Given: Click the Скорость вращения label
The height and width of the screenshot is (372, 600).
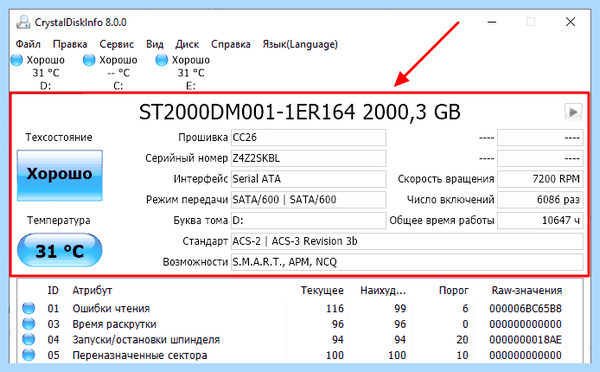Looking at the screenshot, I should (446, 179).
